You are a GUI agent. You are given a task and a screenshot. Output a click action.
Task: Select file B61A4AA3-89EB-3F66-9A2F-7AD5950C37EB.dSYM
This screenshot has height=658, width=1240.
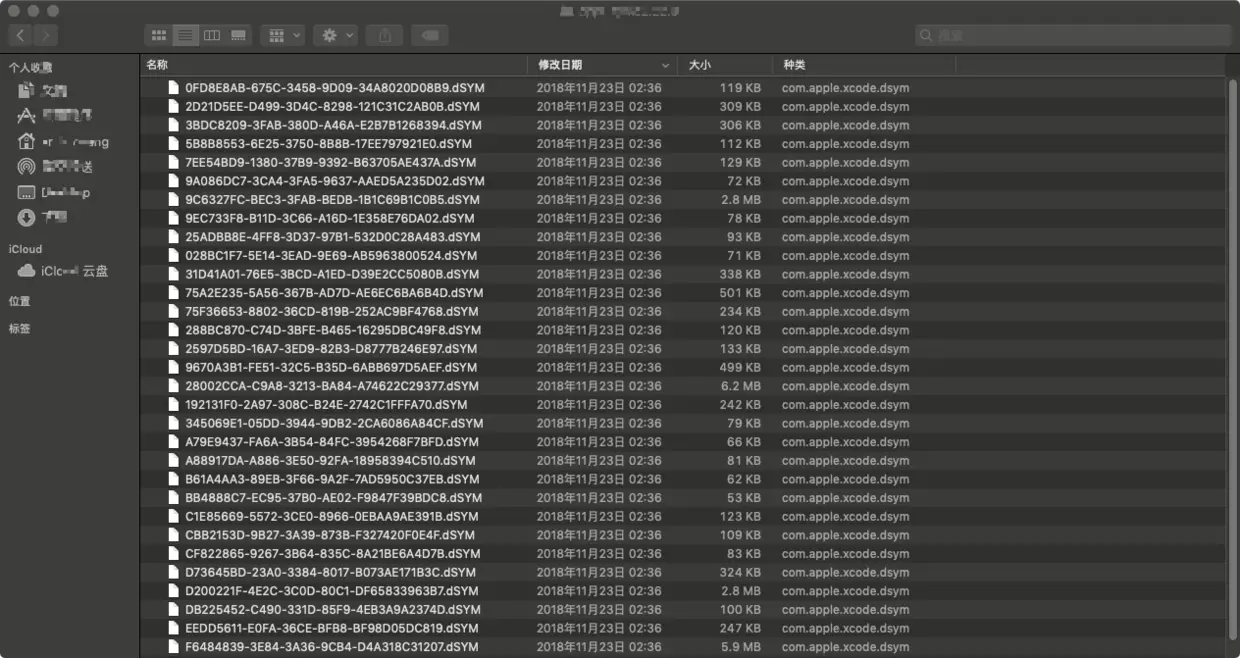332,479
